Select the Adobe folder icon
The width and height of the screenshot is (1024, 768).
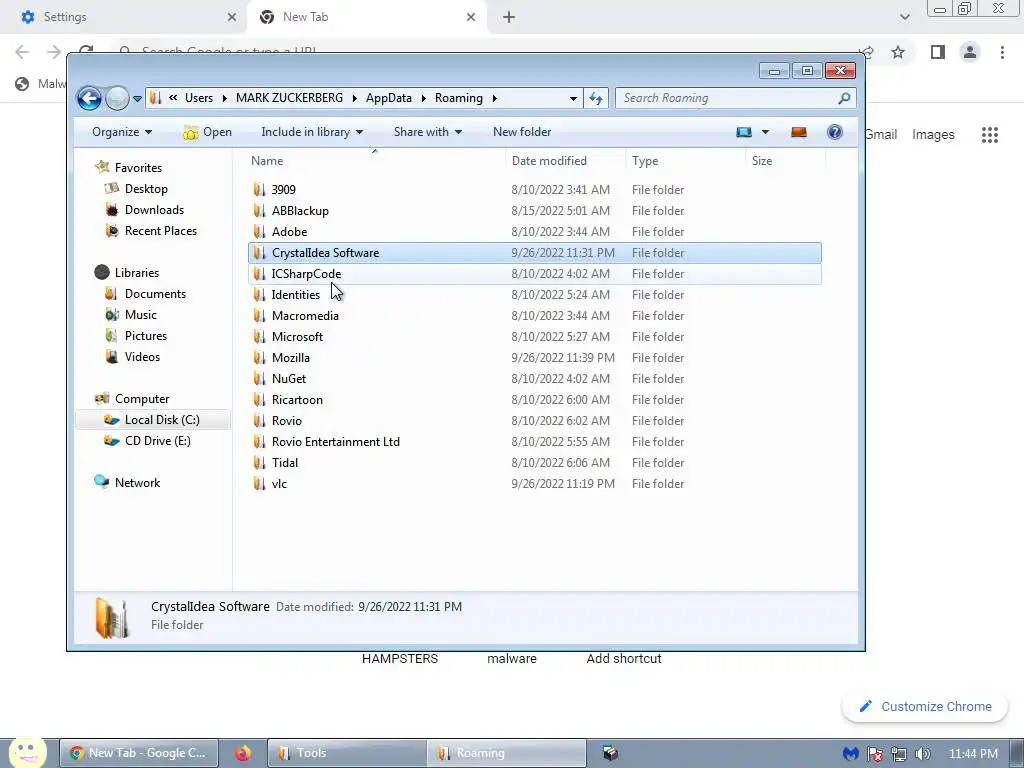pyautogui.click(x=259, y=231)
